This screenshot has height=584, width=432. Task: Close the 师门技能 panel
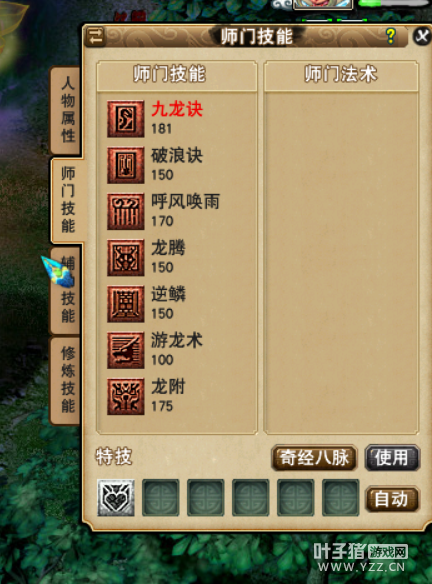coord(422,36)
